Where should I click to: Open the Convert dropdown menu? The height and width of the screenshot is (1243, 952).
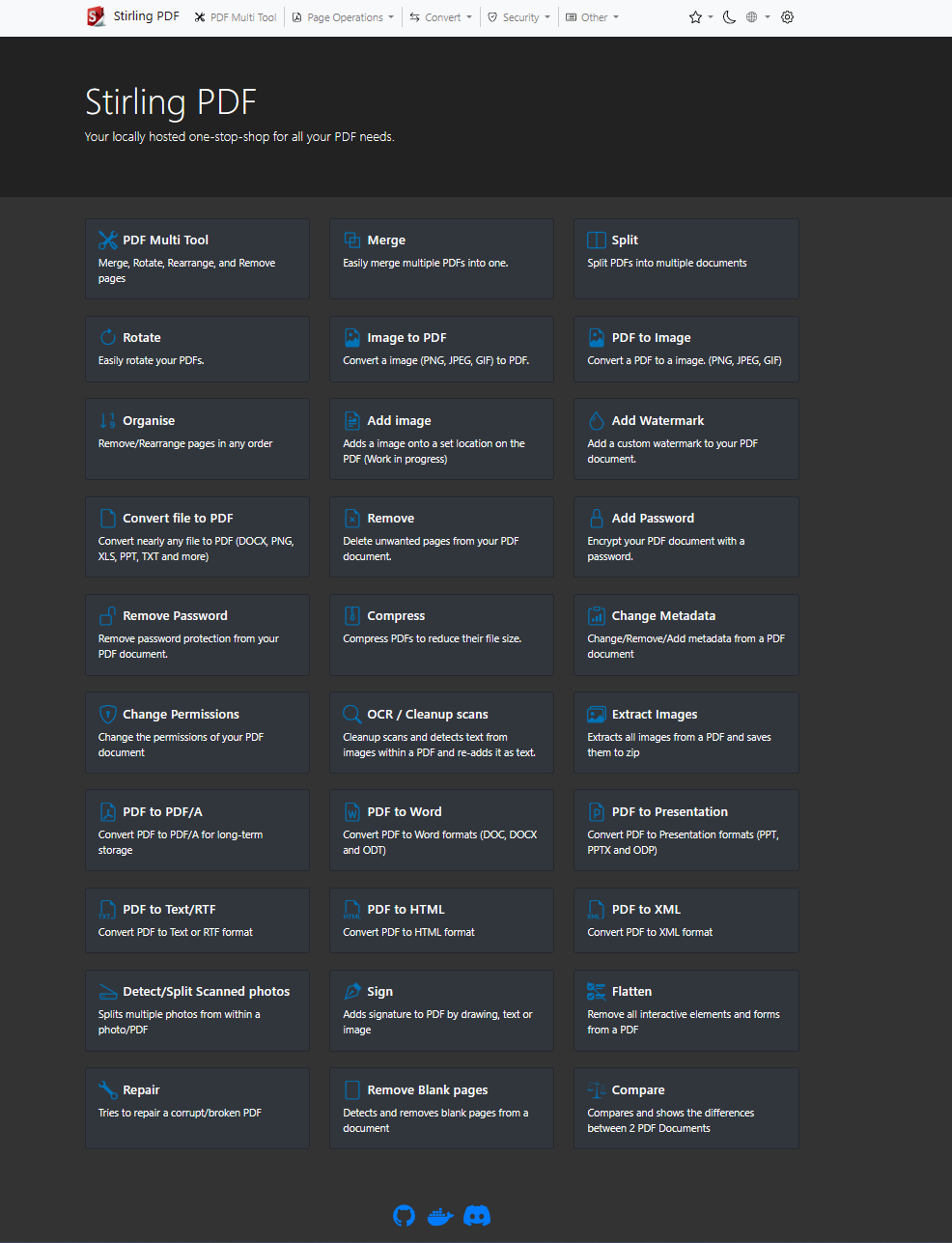(441, 17)
